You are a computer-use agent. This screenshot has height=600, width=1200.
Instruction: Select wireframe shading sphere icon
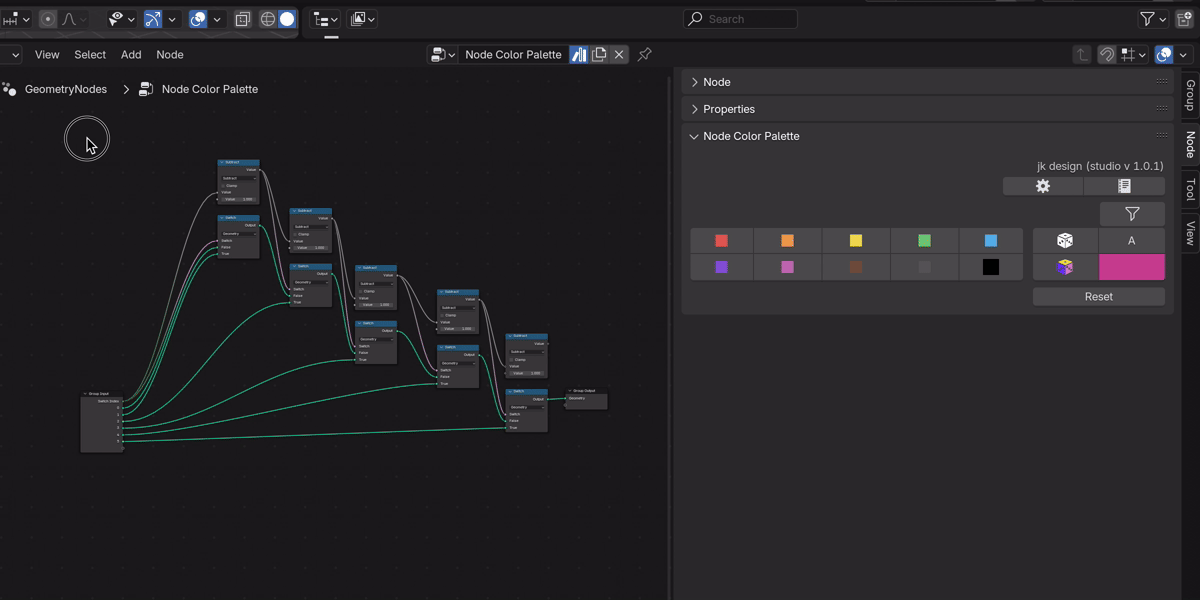(267, 19)
